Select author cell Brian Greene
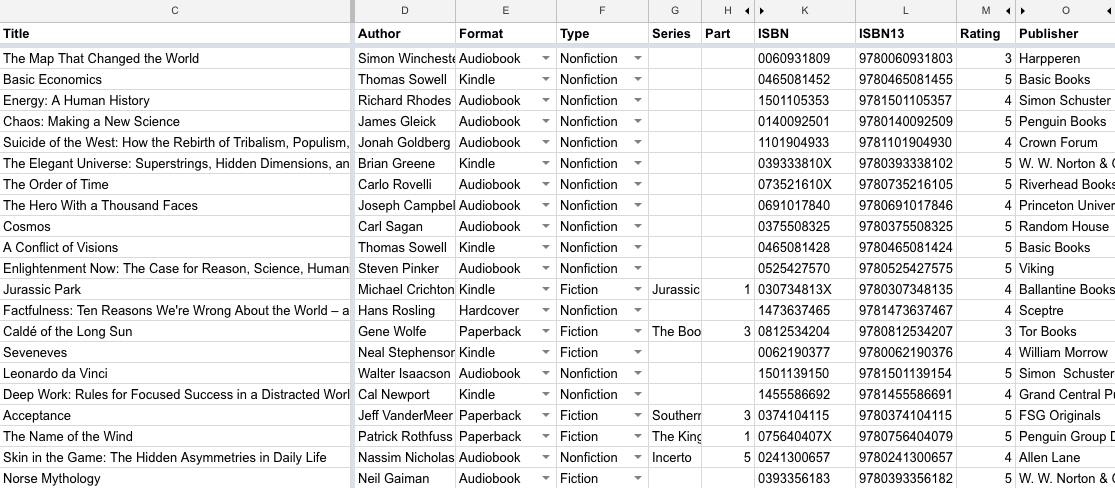The width and height of the screenshot is (1115, 488). pos(405,164)
